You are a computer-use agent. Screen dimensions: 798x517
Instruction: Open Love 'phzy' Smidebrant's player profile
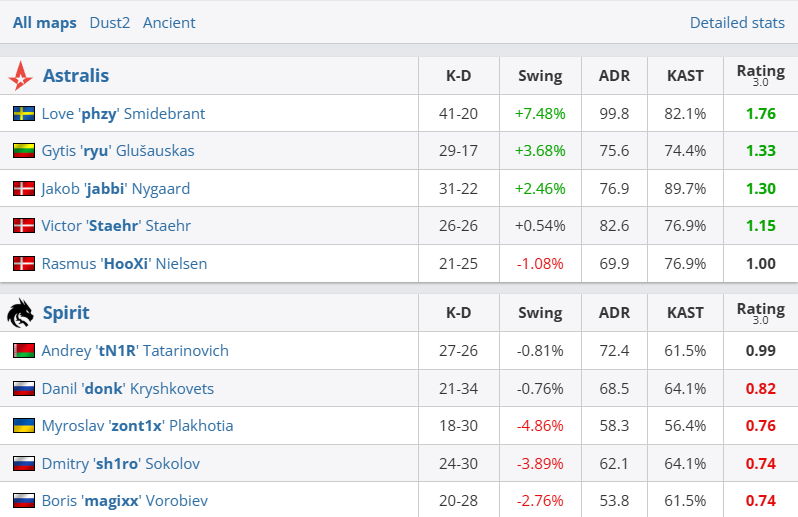click(123, 114)
